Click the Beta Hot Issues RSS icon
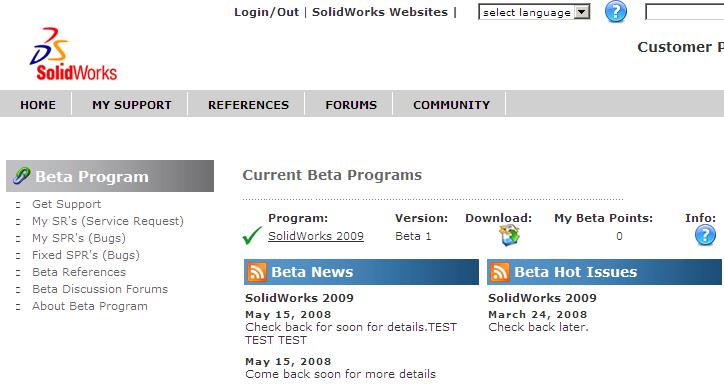 [x=500, y=272]
